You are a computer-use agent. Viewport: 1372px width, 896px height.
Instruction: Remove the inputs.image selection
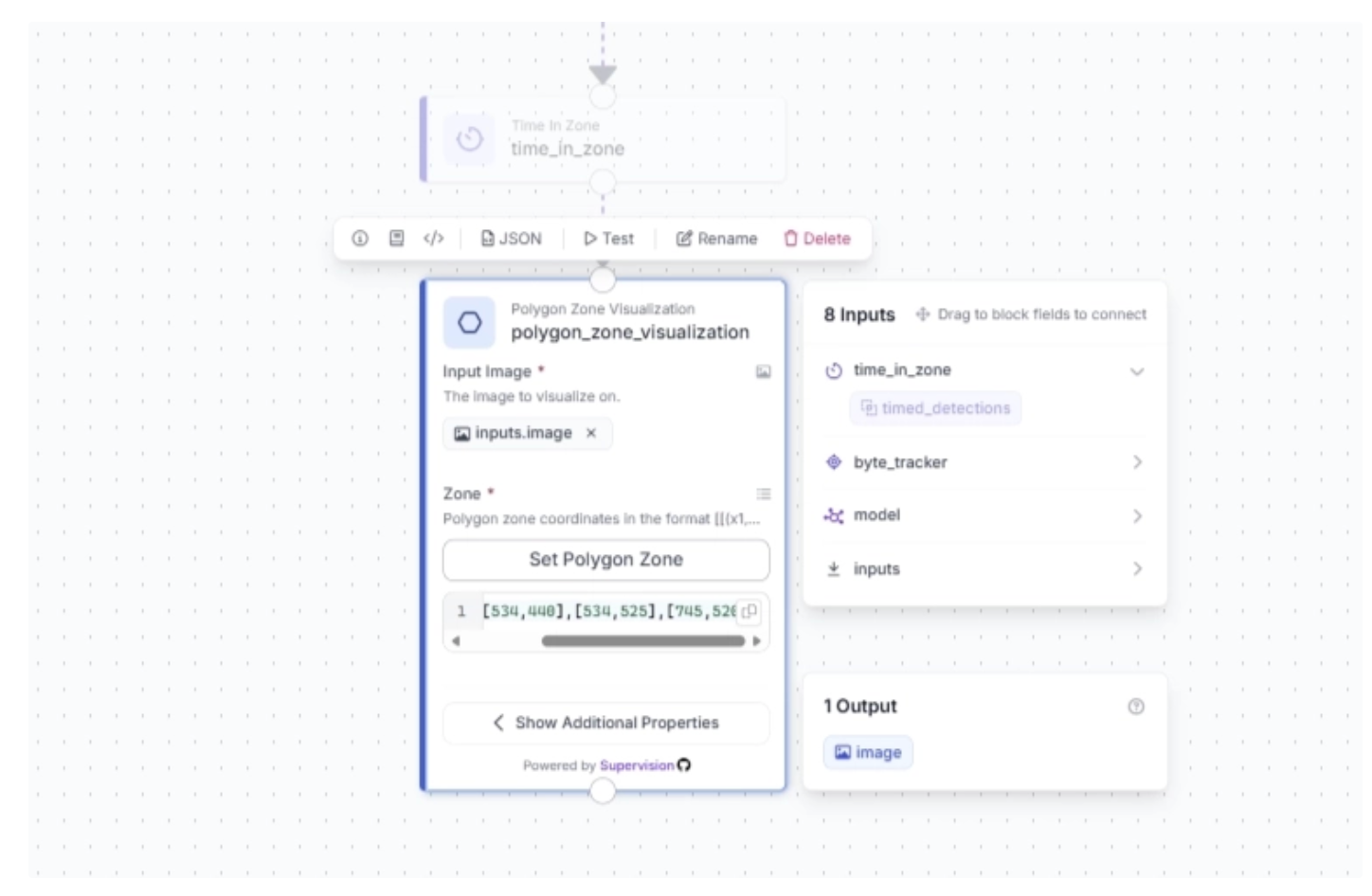[591, 433]
